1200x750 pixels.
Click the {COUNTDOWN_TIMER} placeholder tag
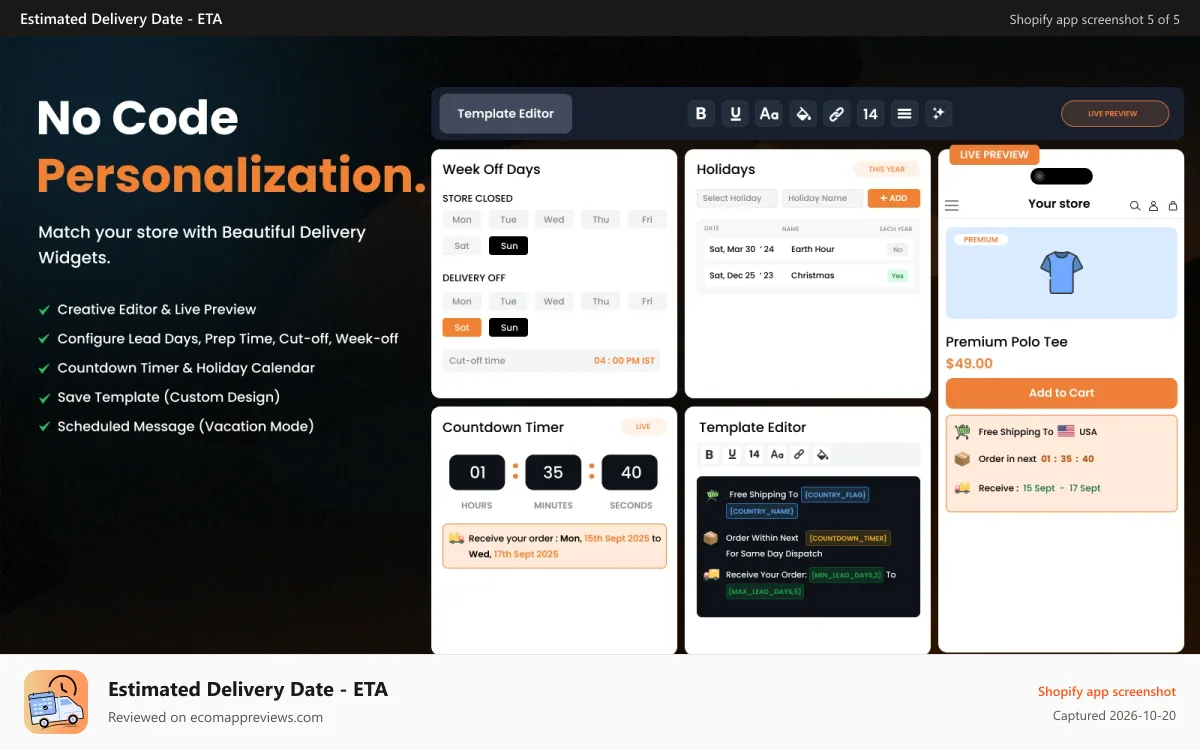[849, 538]
